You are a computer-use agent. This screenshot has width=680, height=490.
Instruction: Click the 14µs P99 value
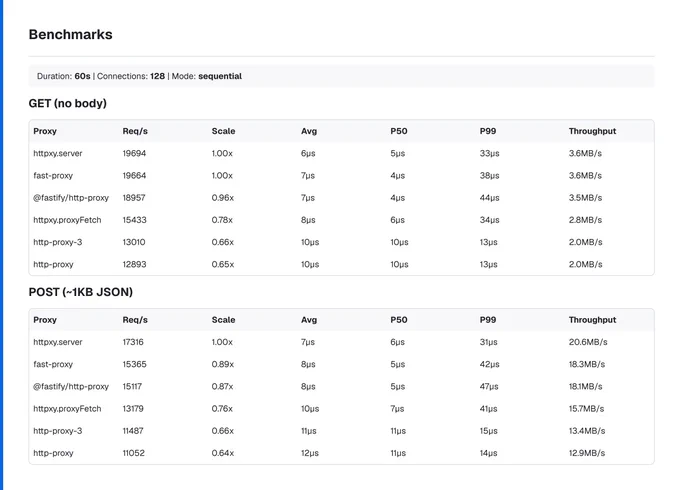point(489,453)
